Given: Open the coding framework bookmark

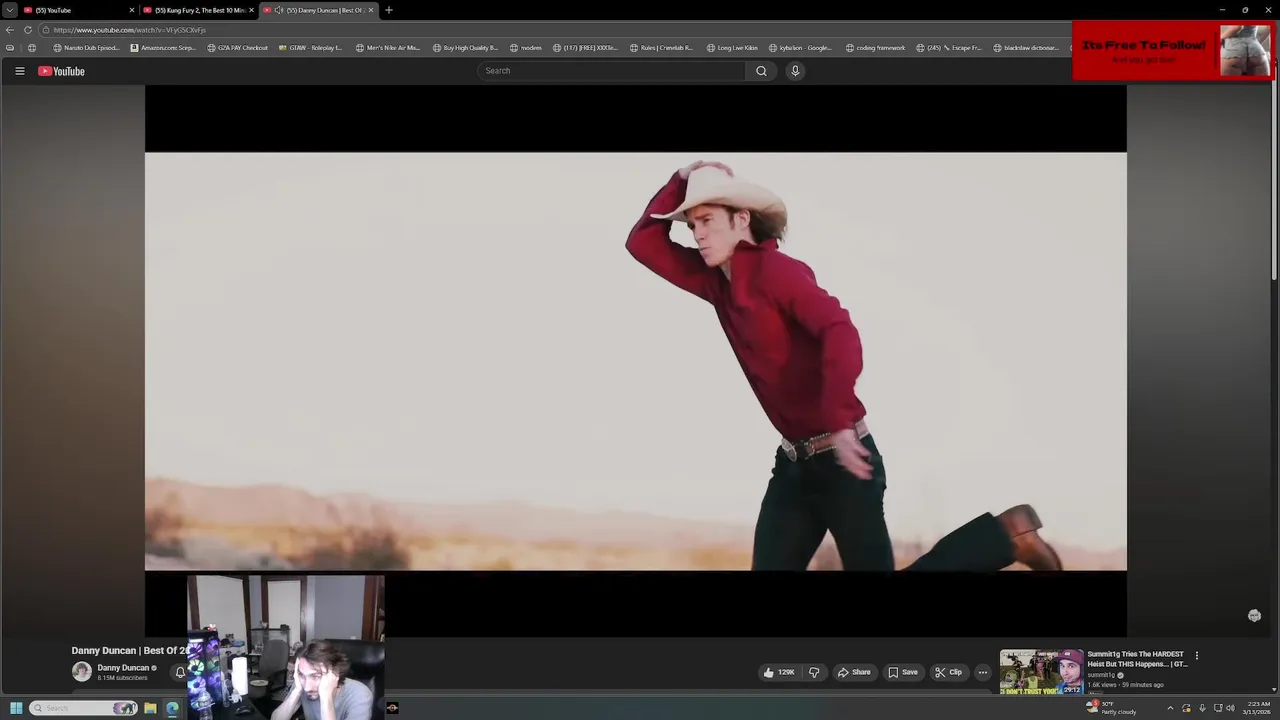Looking at the screenshot, I should pyautogui.click(x=875, y=48).
